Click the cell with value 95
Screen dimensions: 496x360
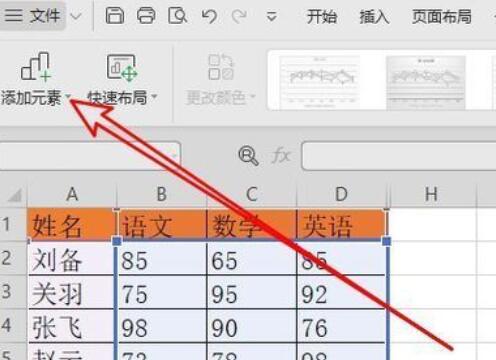252,292
